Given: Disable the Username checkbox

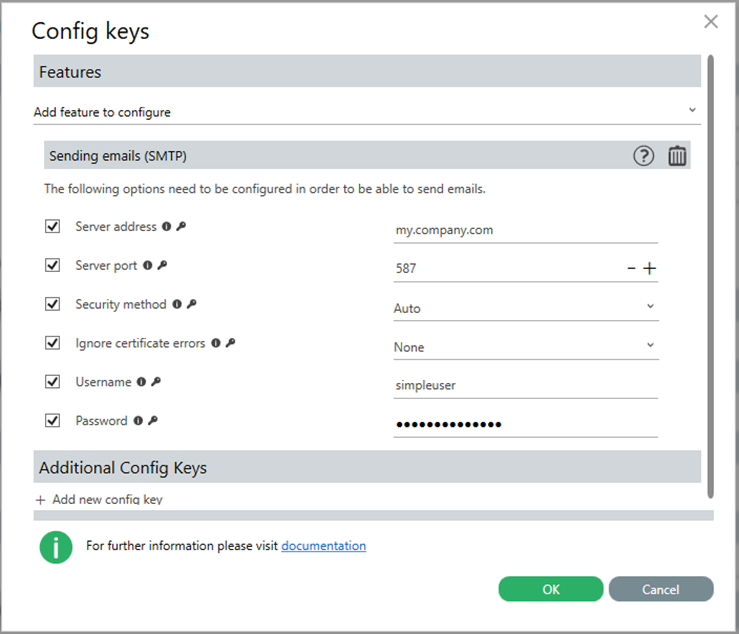Looking at the screenshot, I should pyautogui.click(x=52, y=381).
